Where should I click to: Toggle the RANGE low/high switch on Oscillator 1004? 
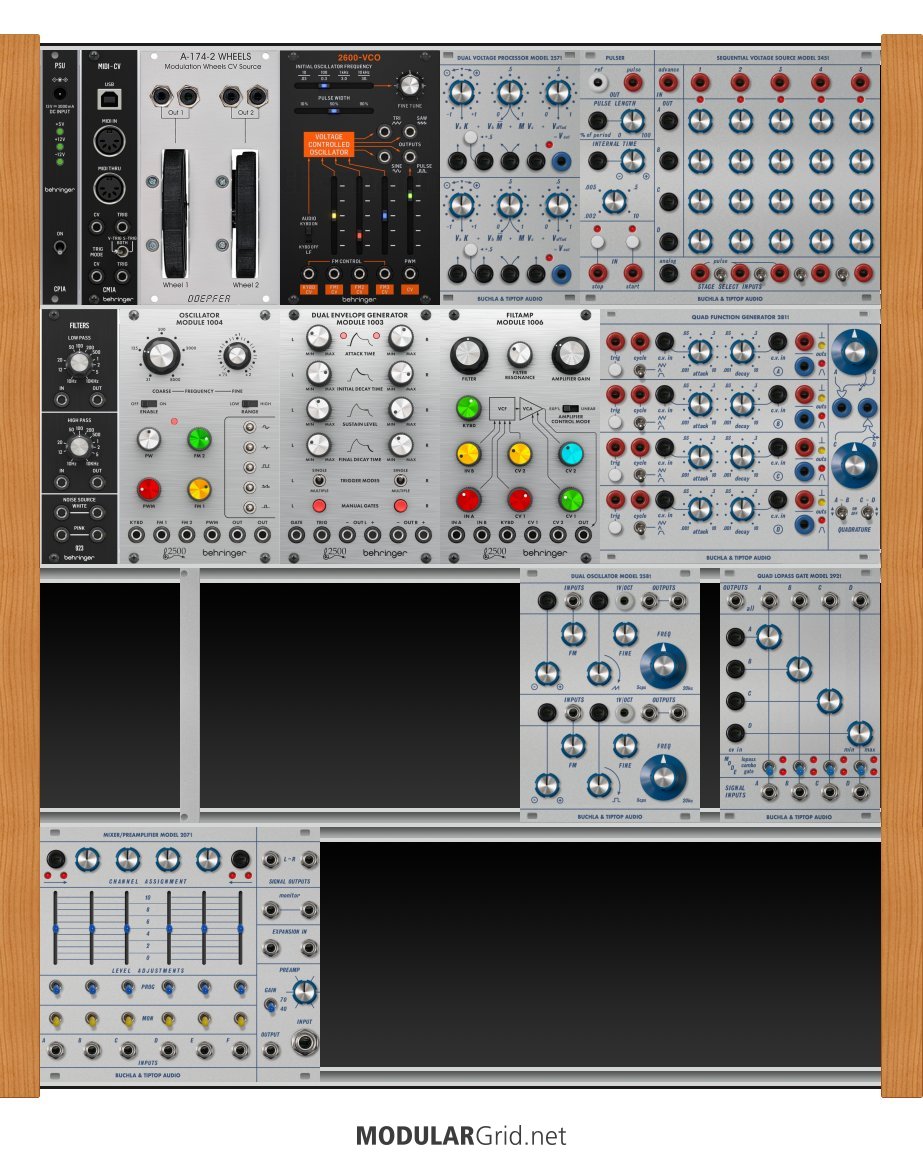249,404
